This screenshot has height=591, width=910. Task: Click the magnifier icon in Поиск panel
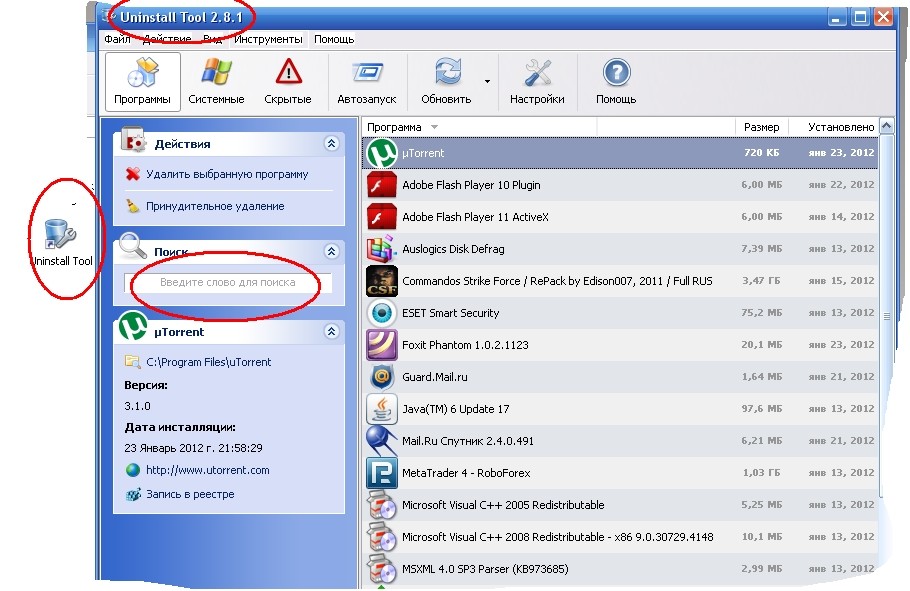pos(133,246)
